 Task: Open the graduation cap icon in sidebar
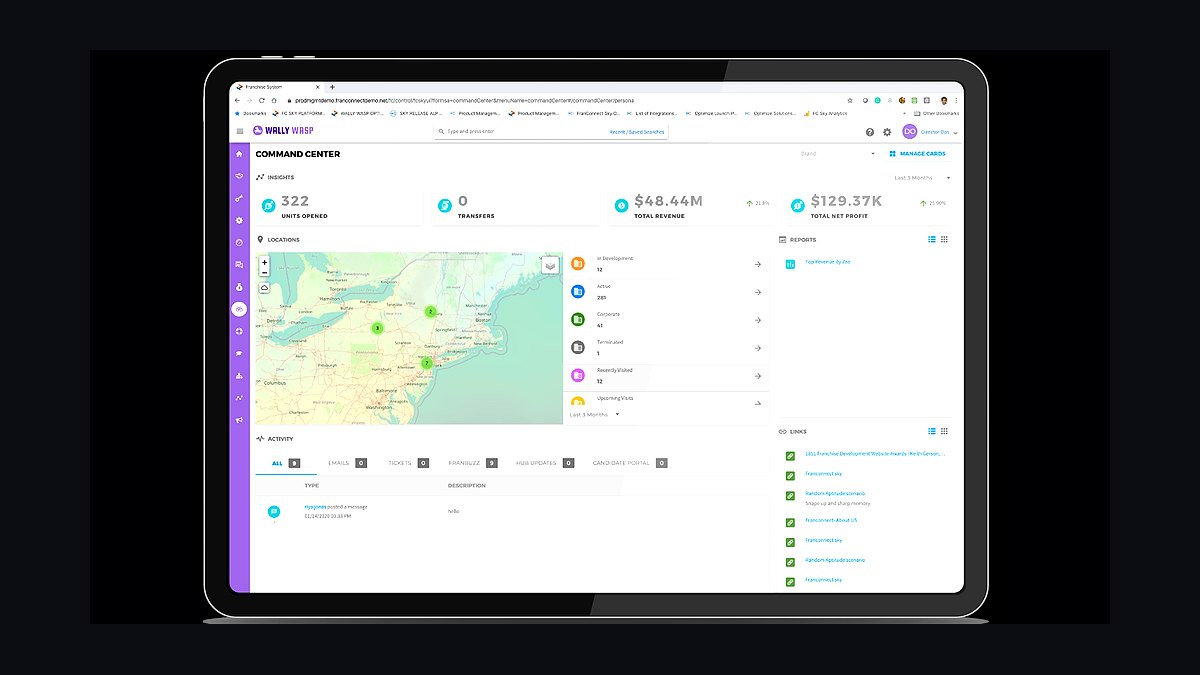click(x=239, y=353)
